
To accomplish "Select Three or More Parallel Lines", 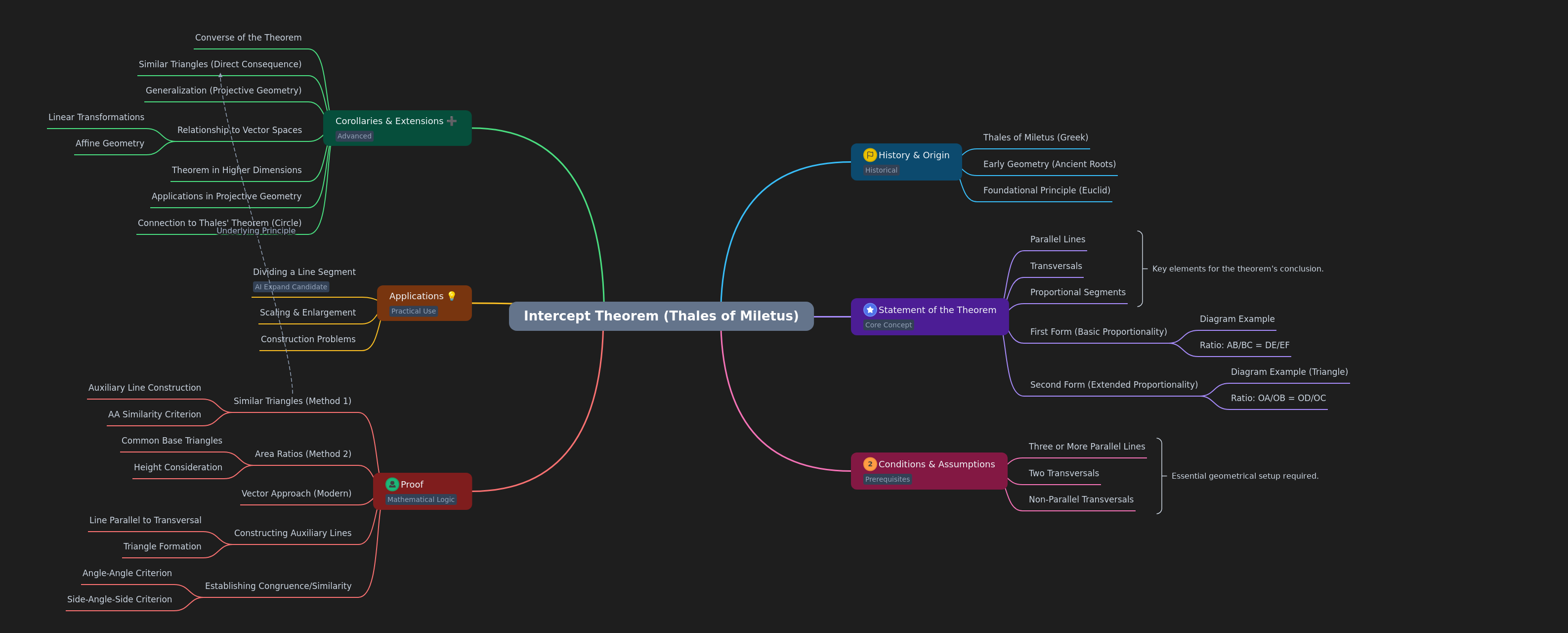I will 1087,447.
